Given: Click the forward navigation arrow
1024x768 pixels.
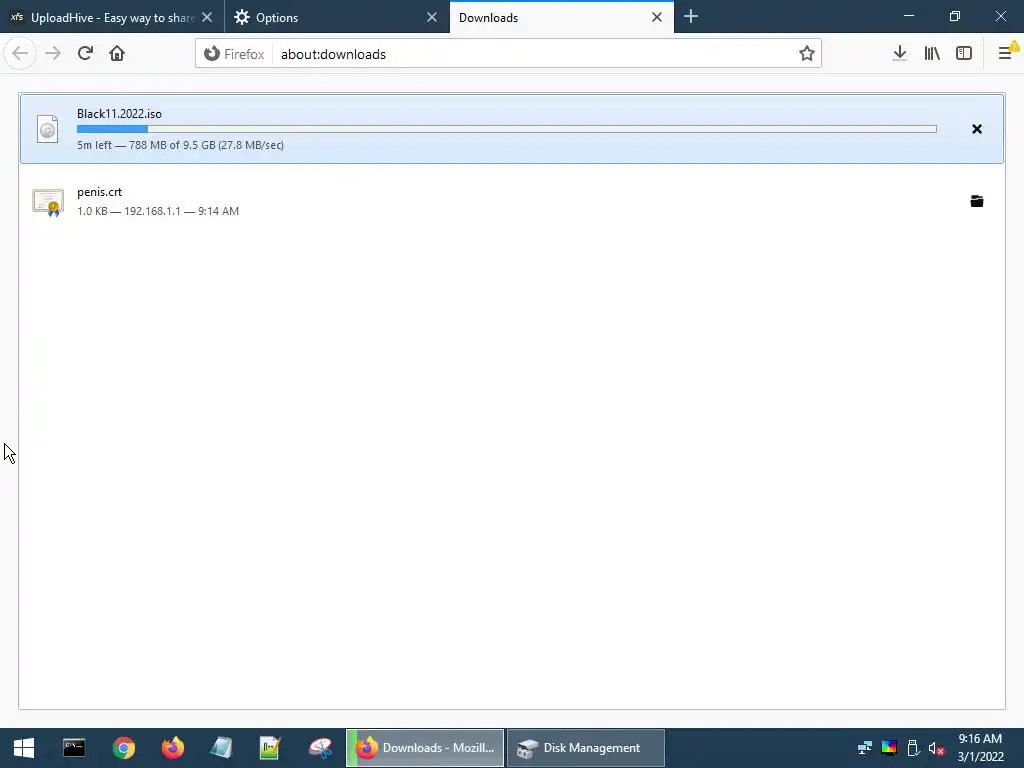Looking at the screenshot, I should point(53,54).
